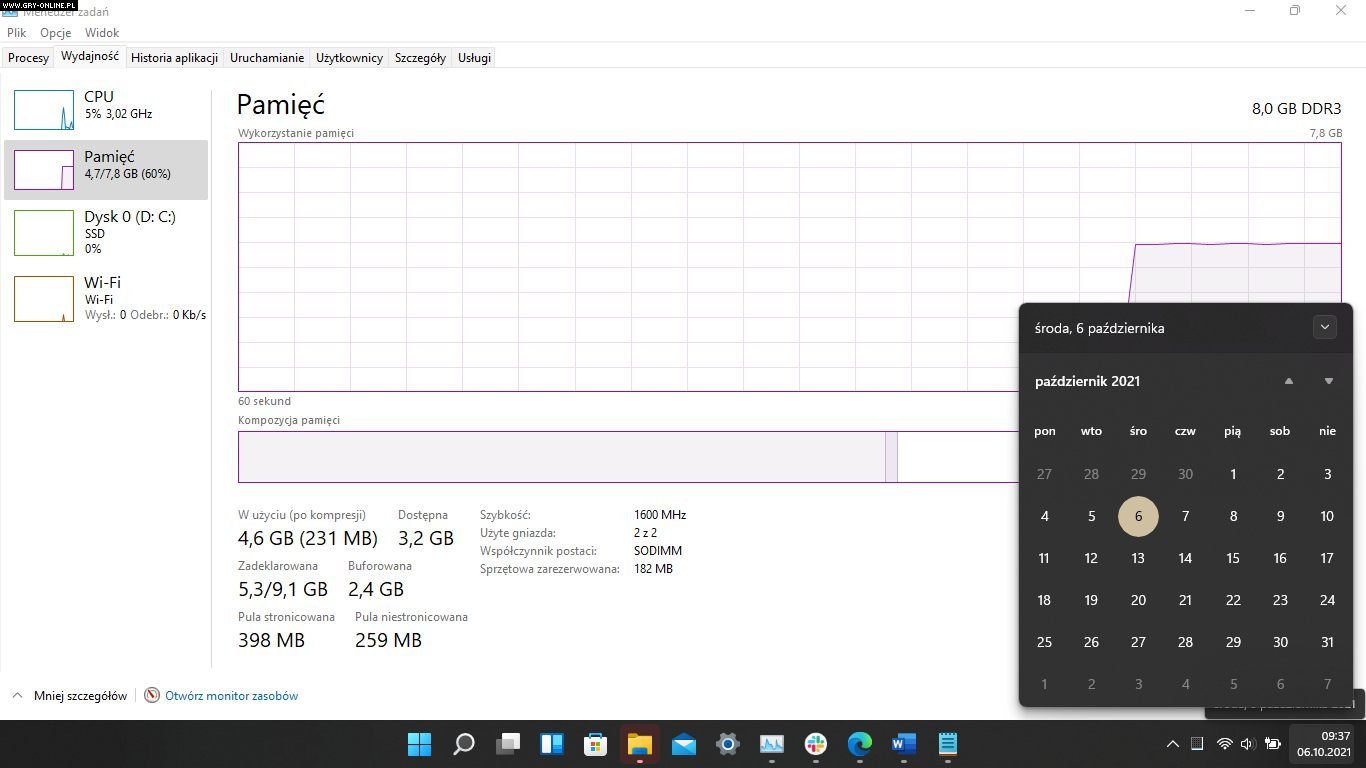Viewport: 1366px width, 768px height.
Task: Click the Slack icon on the taskbar
Action: (816, 744)
